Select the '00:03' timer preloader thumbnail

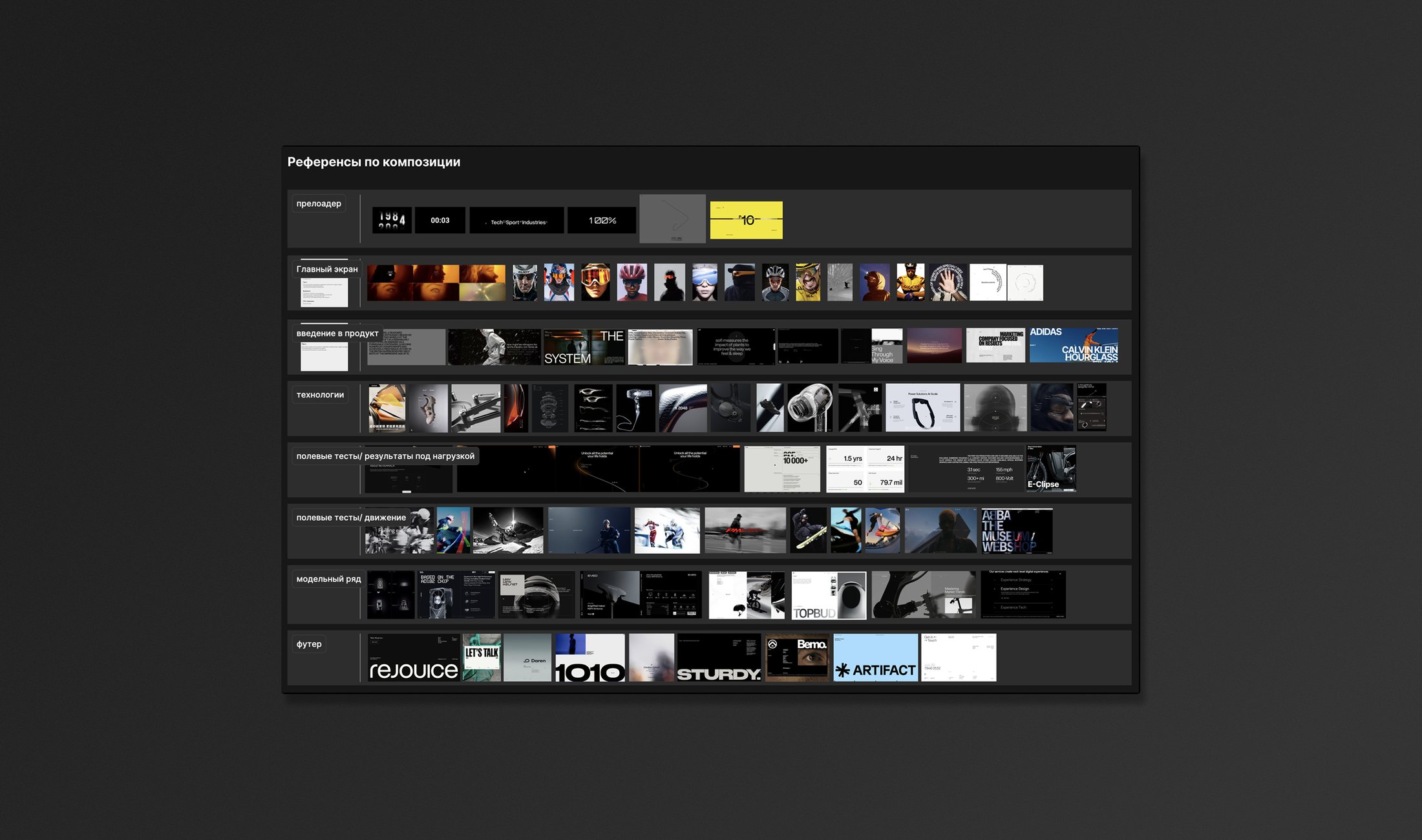click(x=440, y=220)
